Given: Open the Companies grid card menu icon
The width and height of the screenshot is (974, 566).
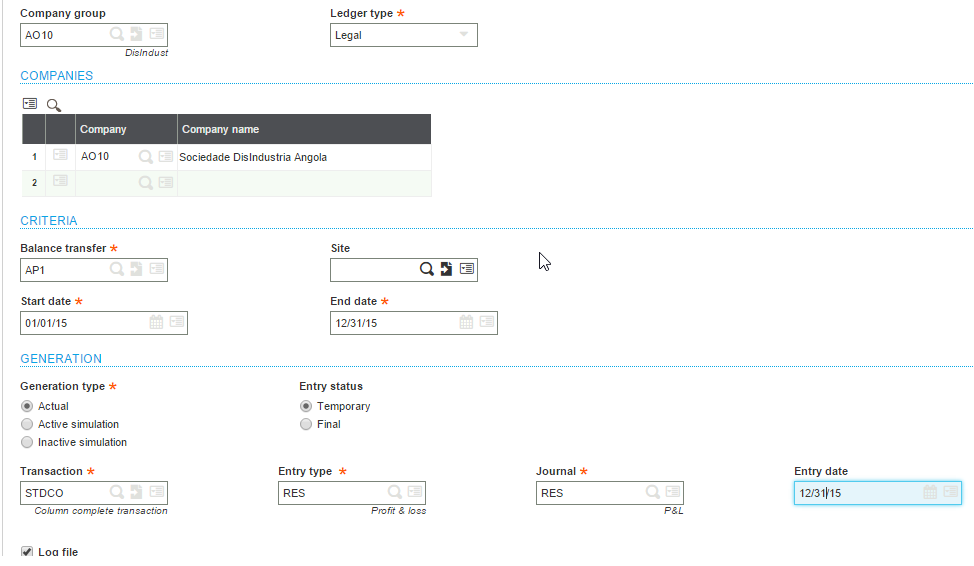Looking at the screenshot, I should 30,104.
